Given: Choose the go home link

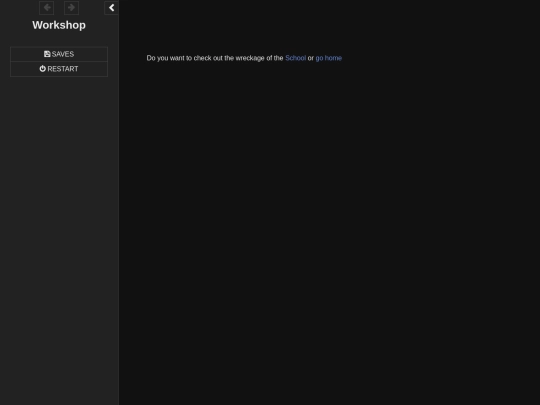Looking at the screenshot, I should (x=329, y=58).
